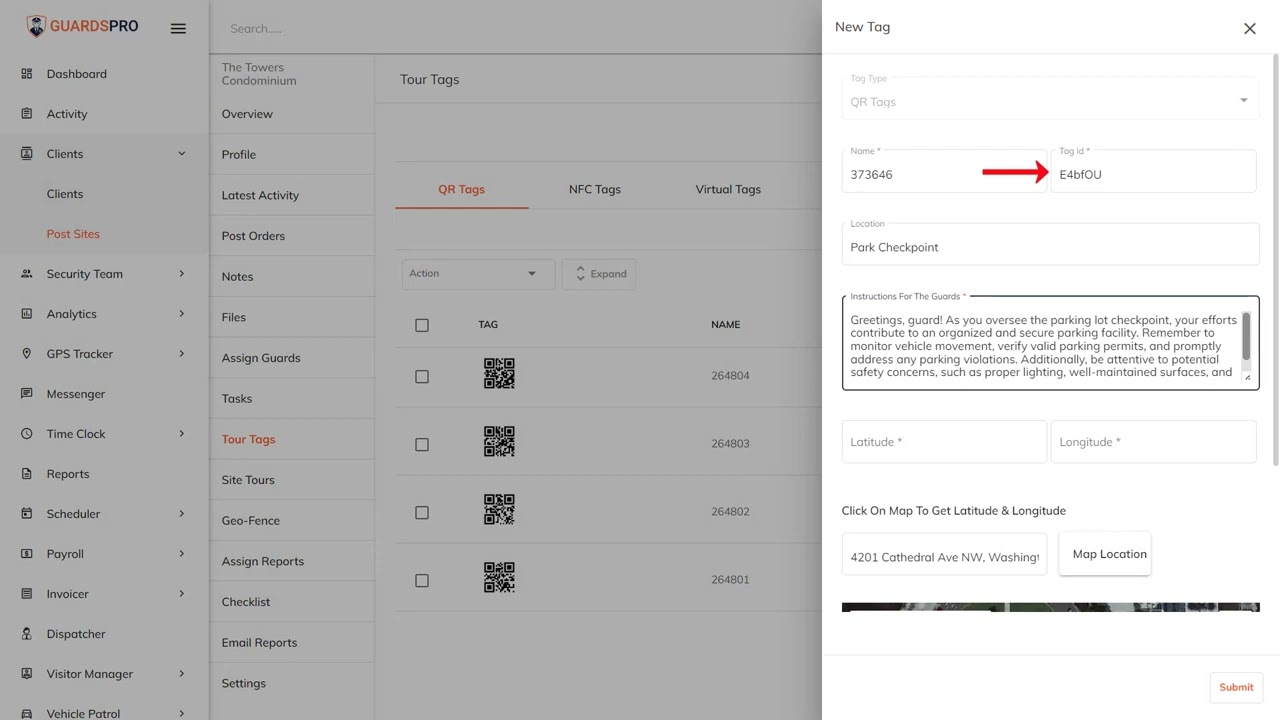Click the Longitude input field

point(1153,442)
